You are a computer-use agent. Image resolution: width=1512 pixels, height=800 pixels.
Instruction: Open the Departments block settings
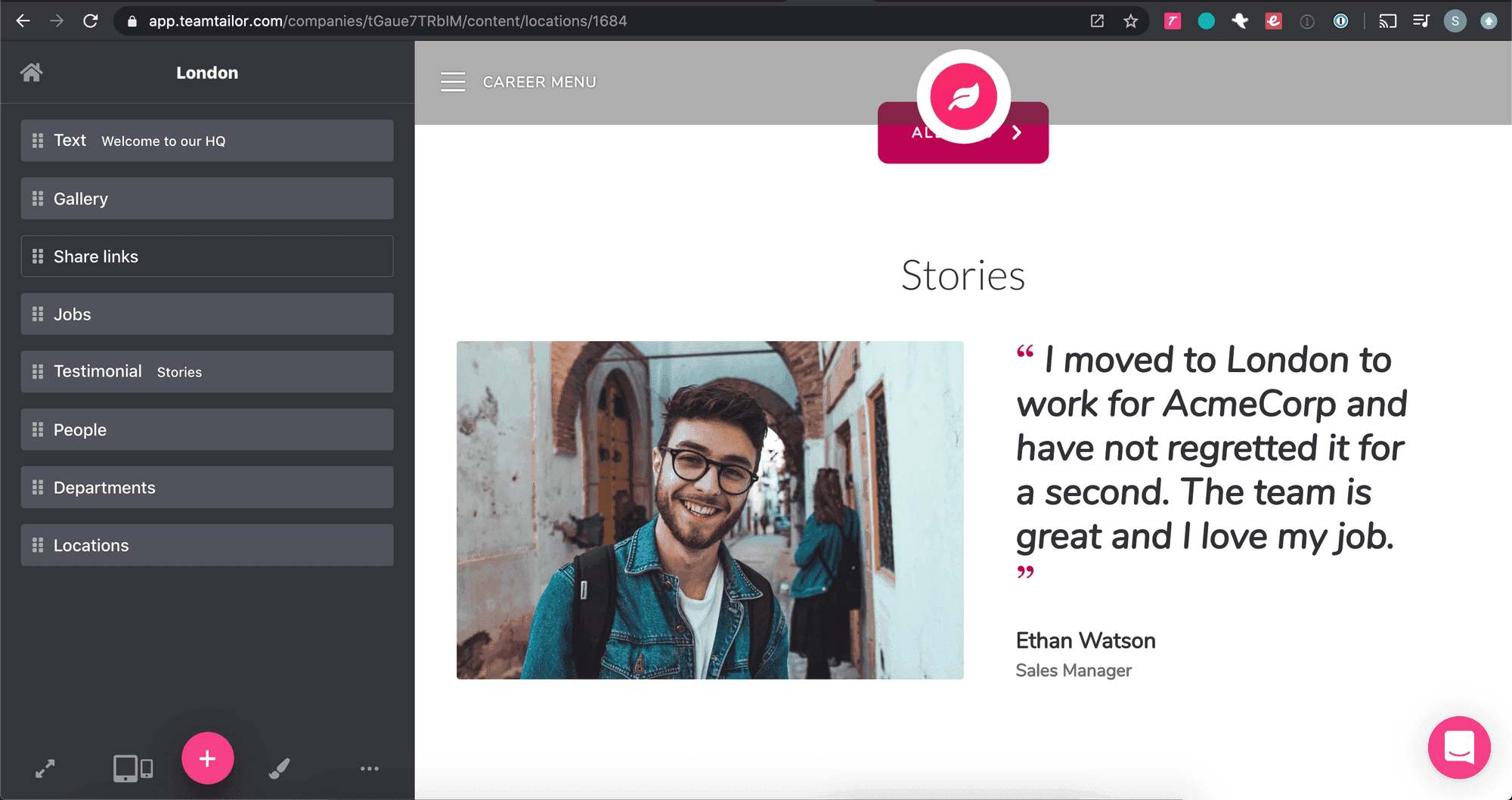point(207,488)
